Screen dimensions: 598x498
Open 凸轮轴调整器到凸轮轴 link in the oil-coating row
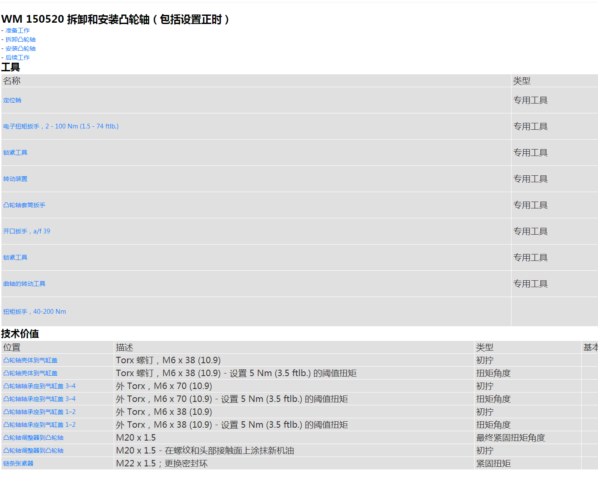click(33, 451)
